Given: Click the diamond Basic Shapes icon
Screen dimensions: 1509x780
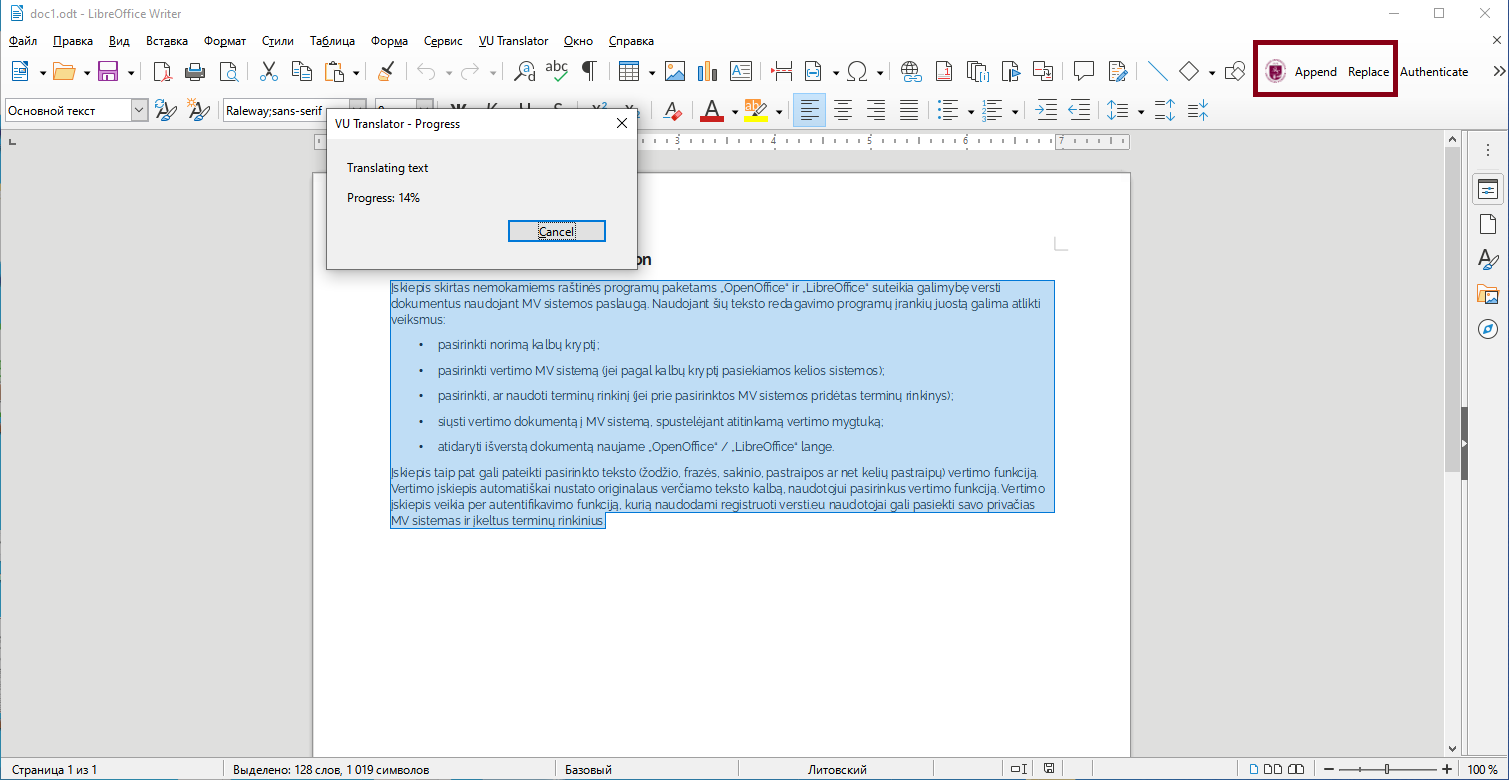Looking at the screenshot, I should pyautogui.click(x=1189, y=72).
